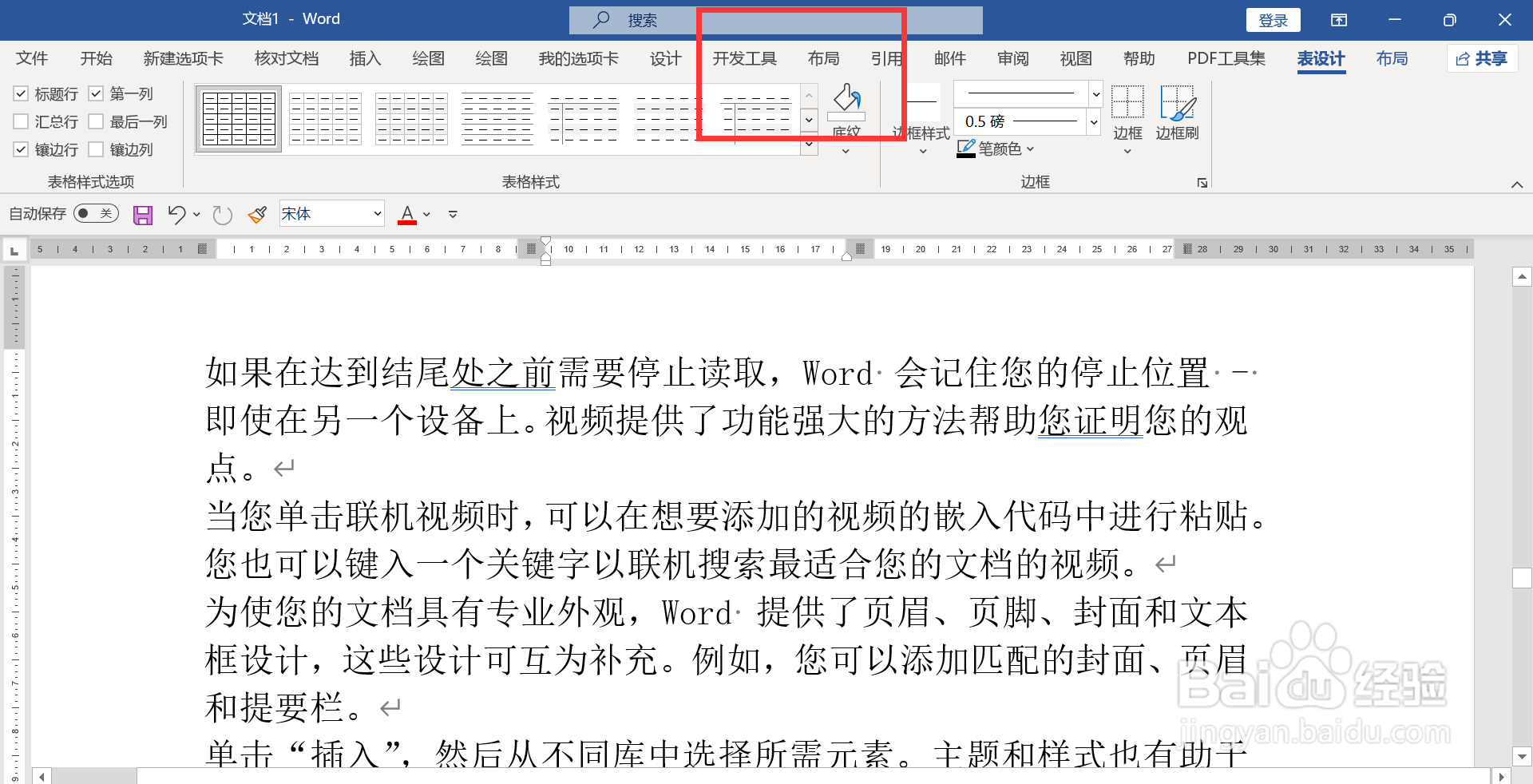Click the 登录 sign-in button
This screenshot has width=1533, height=784.
click(1274, 20)
